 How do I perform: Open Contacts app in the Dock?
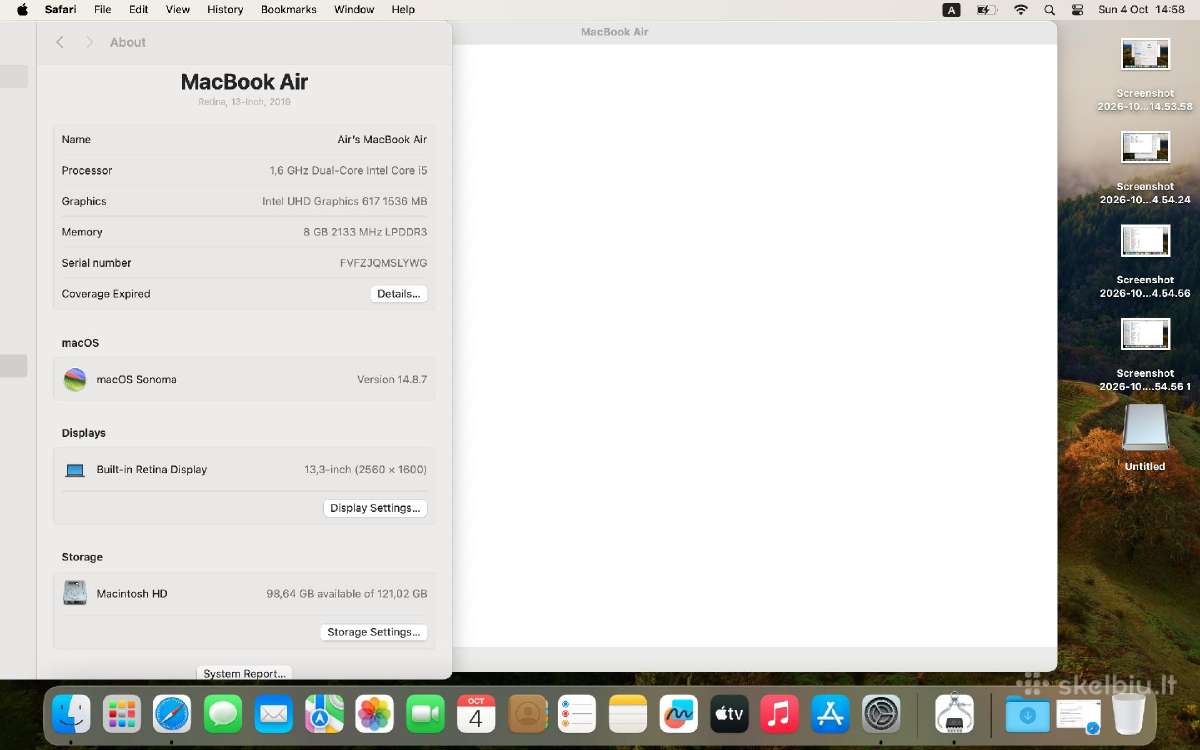527,714
